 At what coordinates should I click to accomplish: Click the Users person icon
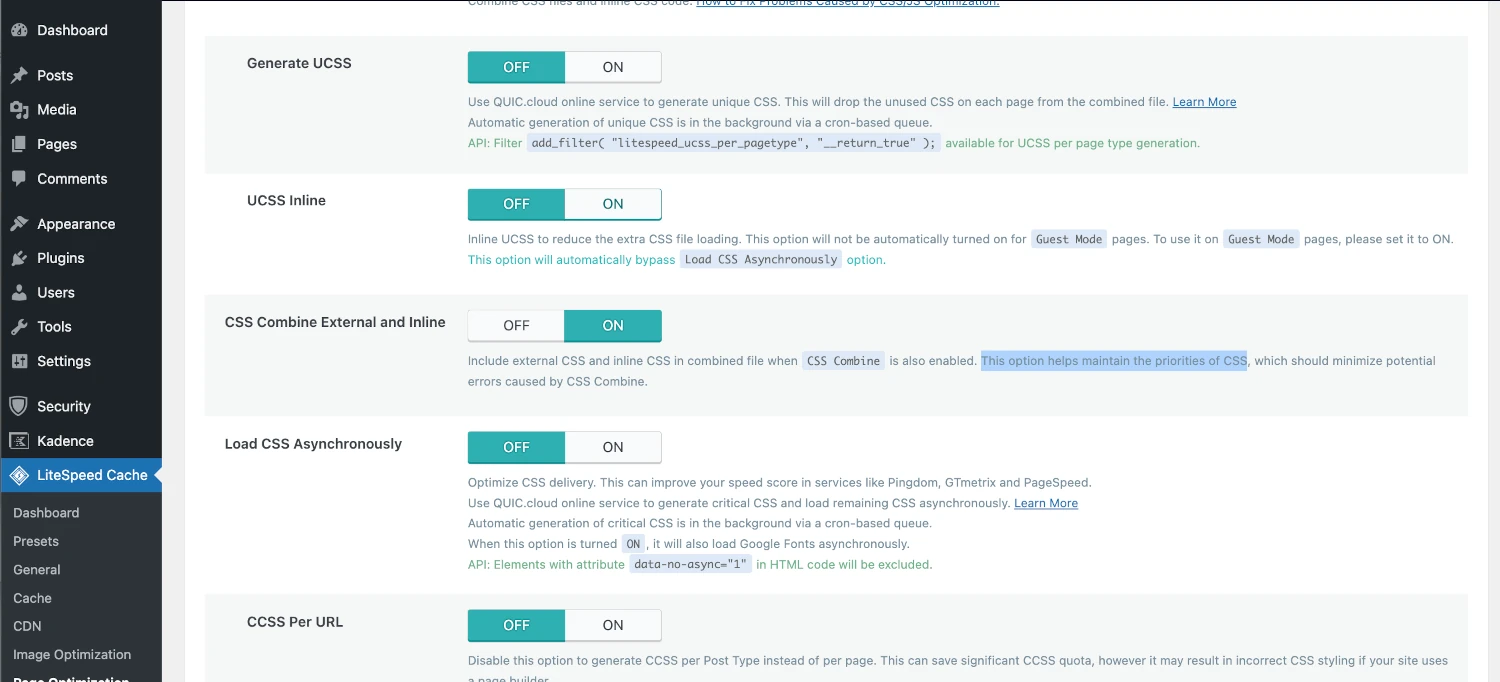click(x=19, y=292)
